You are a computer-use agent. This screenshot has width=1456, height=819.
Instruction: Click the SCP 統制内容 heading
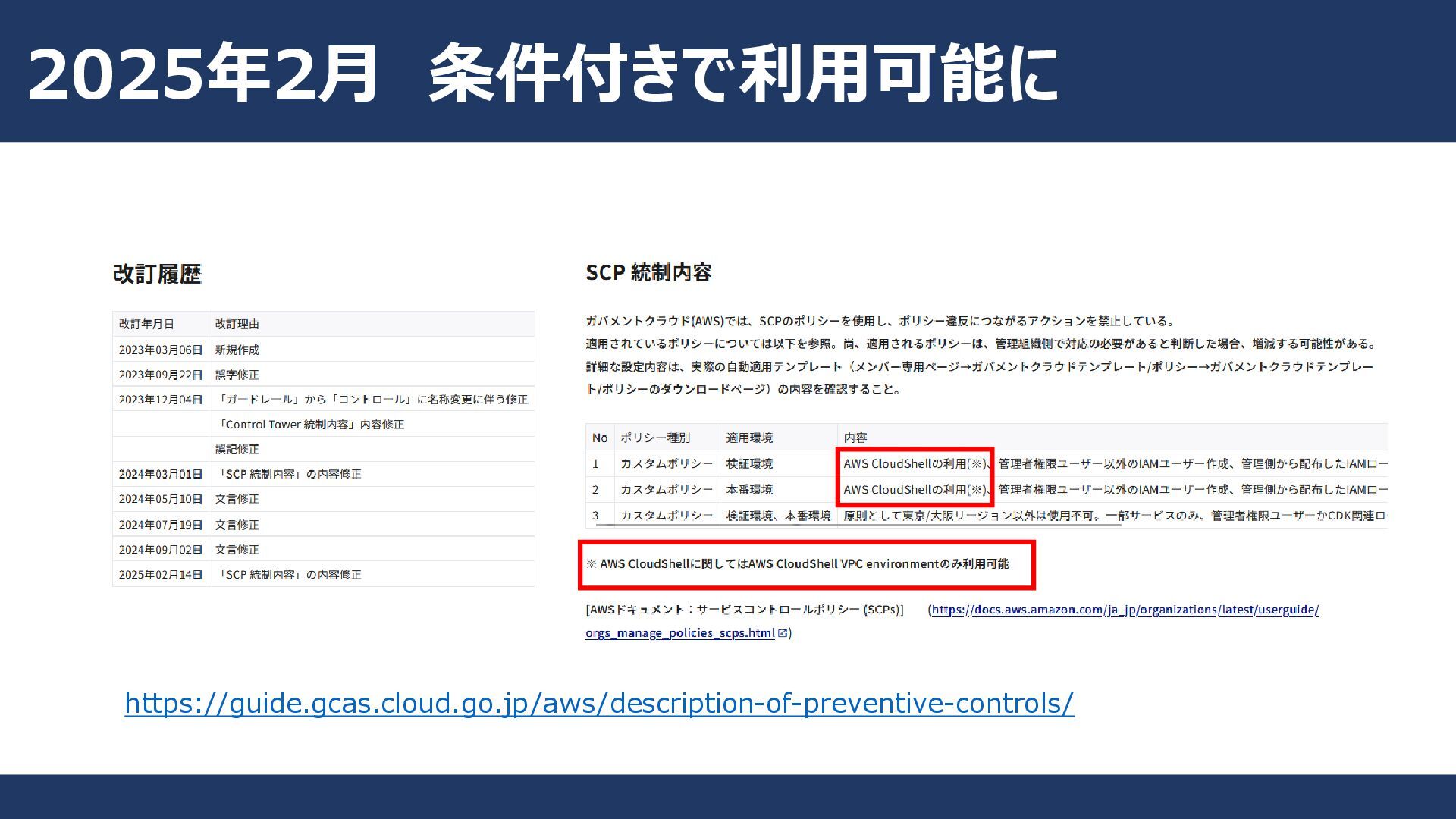(648, 272)
